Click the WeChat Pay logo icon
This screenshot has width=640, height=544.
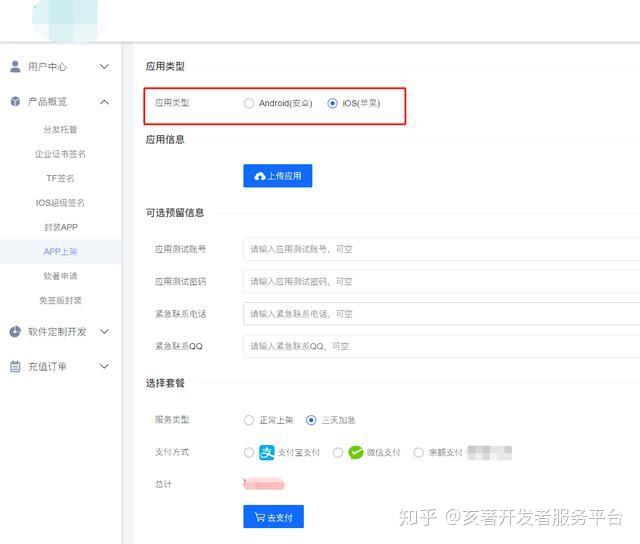(x=356, y=452)
